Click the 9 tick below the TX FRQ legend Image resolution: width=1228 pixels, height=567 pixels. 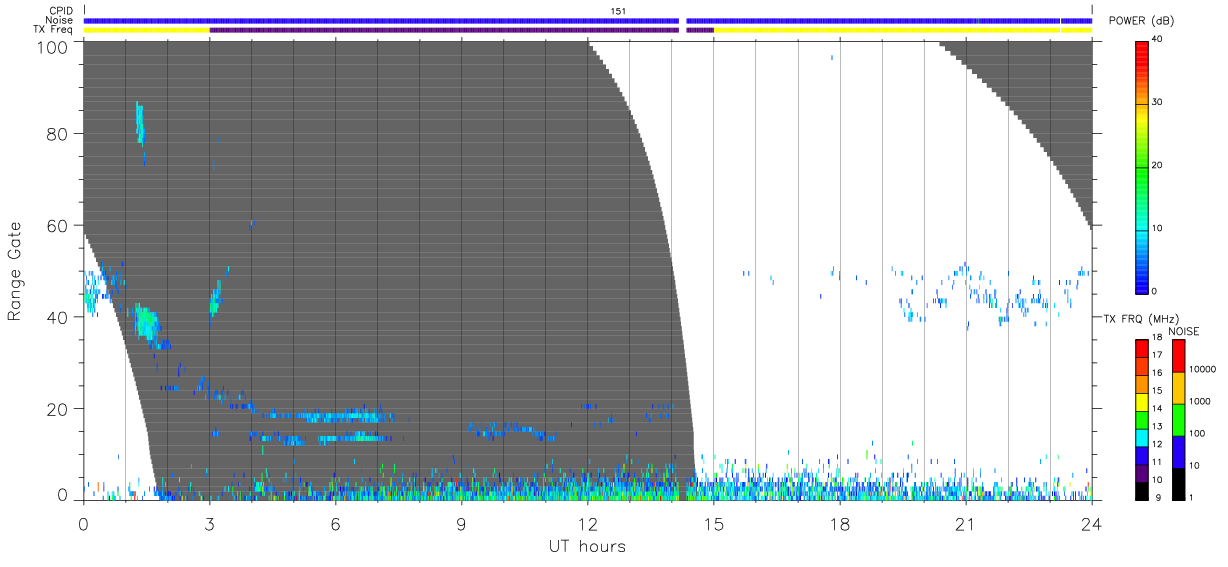pos(1159,497)
